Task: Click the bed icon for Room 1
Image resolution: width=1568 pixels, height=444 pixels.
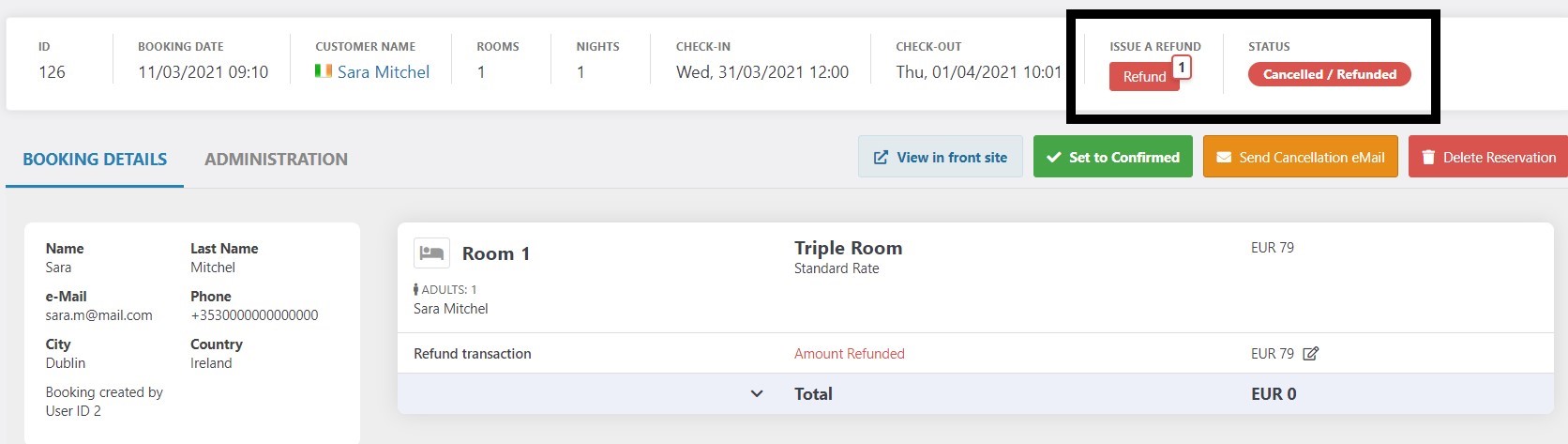Action: point(431,253)
